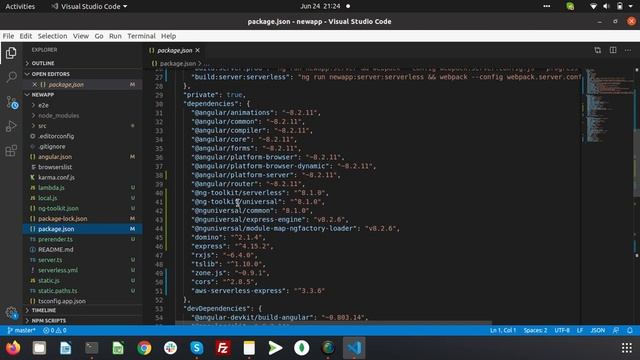This screenshot has height=360, width=640.
Task: Close the package.json editor tab
Action: pyautogui.click(x=198, y=50)
